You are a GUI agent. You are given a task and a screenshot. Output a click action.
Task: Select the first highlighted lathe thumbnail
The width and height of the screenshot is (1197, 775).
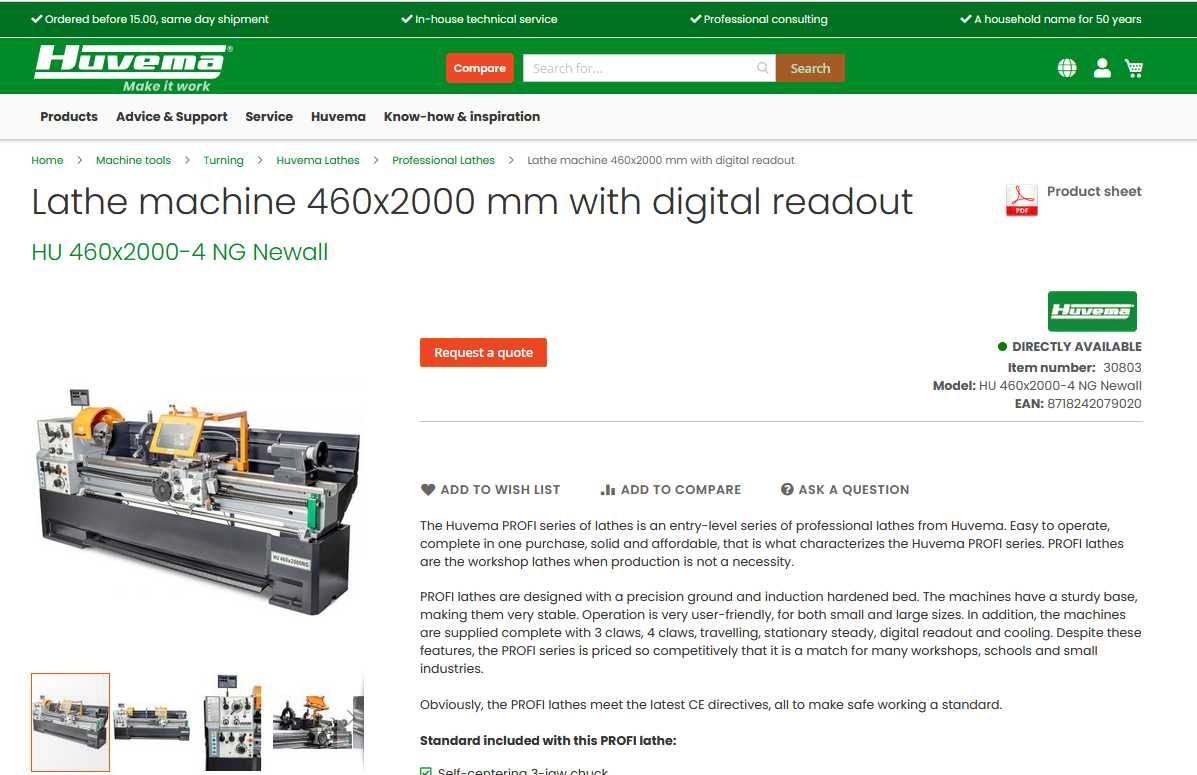point(70,722)
